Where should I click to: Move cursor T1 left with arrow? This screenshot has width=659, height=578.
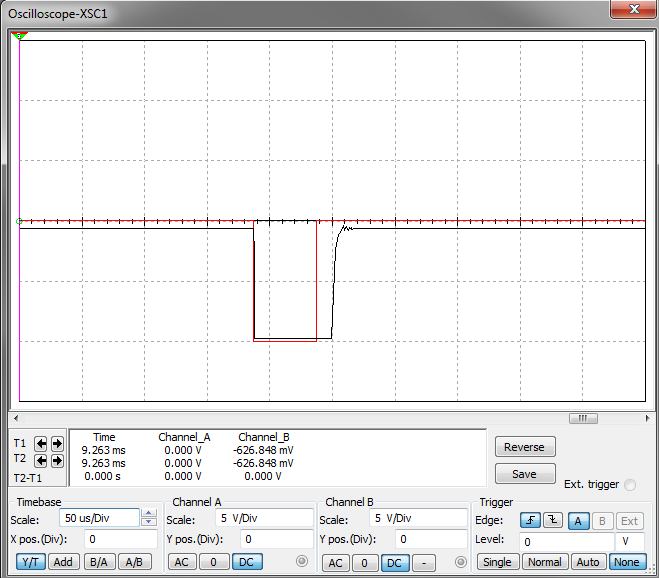(41, 443)
